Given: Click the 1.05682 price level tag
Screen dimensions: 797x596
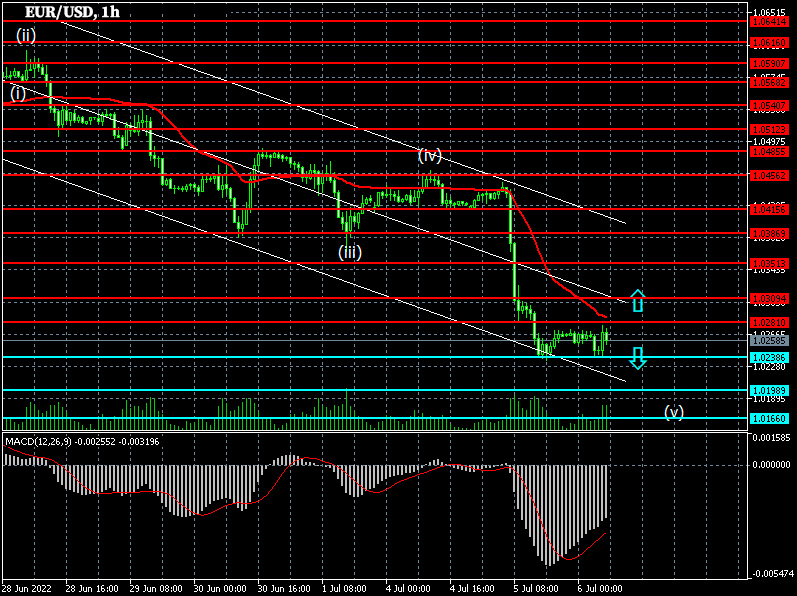Looking at the screenshot, I should (770, 82).
